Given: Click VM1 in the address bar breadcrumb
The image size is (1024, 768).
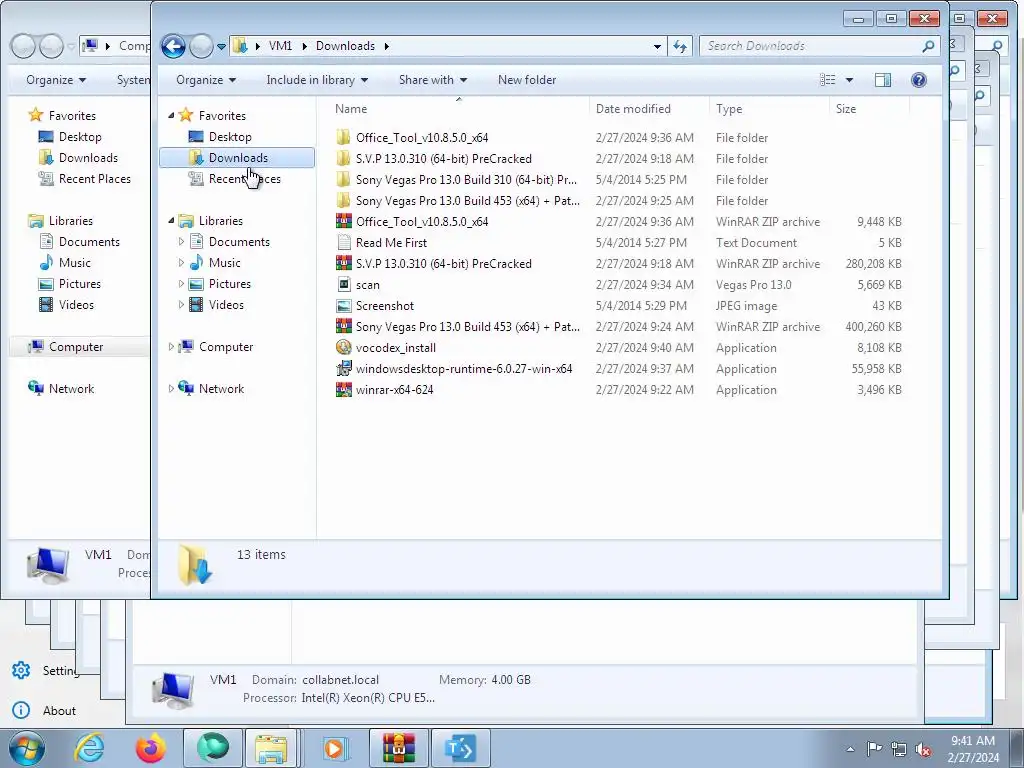Looking at the screenshot, I should point(280,46).
